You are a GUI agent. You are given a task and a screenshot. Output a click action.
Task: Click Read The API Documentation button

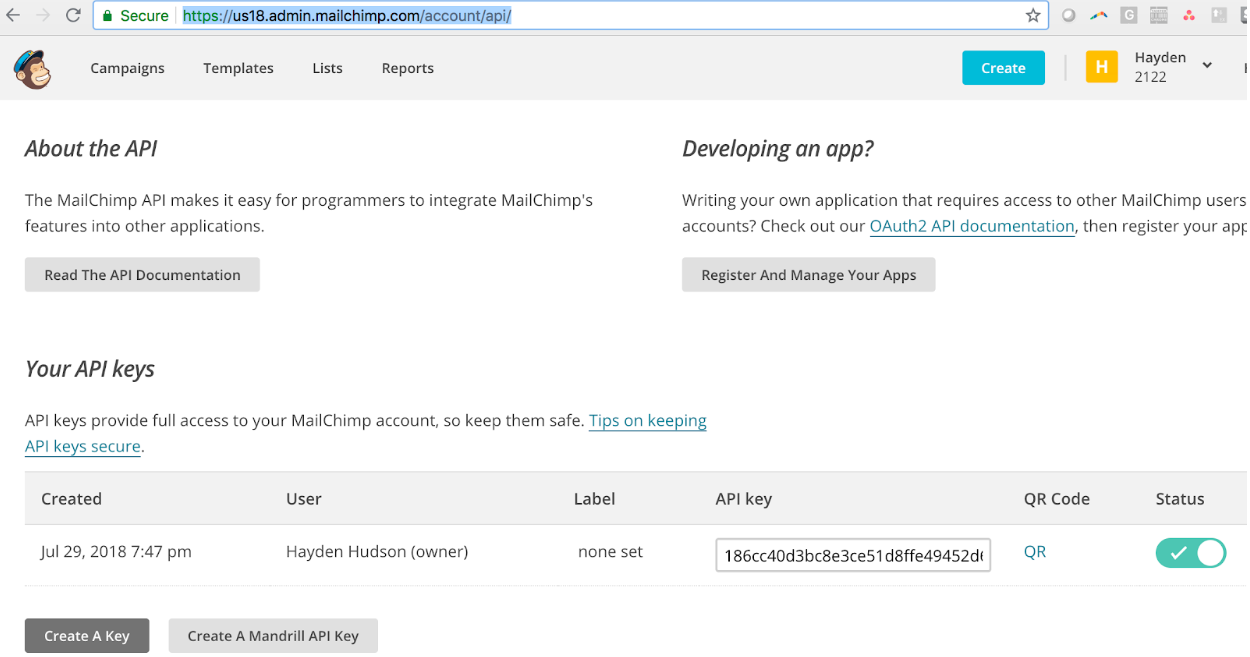[142, 275]
